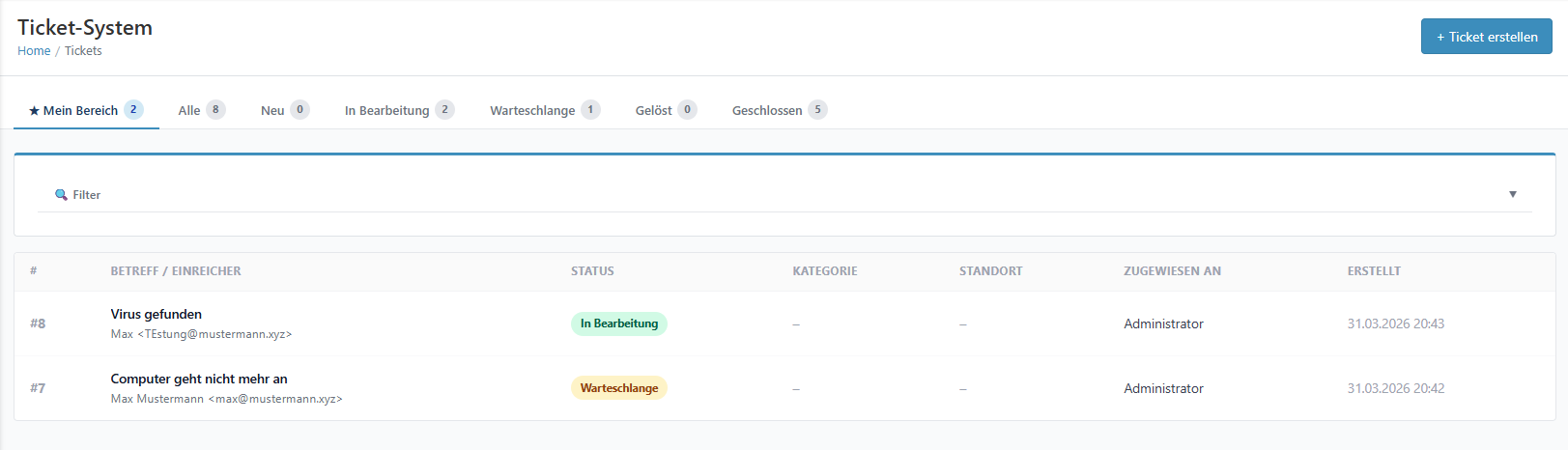Open the Home breadcrumb link
The height and width of the screenshot is (450, 1568).
pos(34,51)
